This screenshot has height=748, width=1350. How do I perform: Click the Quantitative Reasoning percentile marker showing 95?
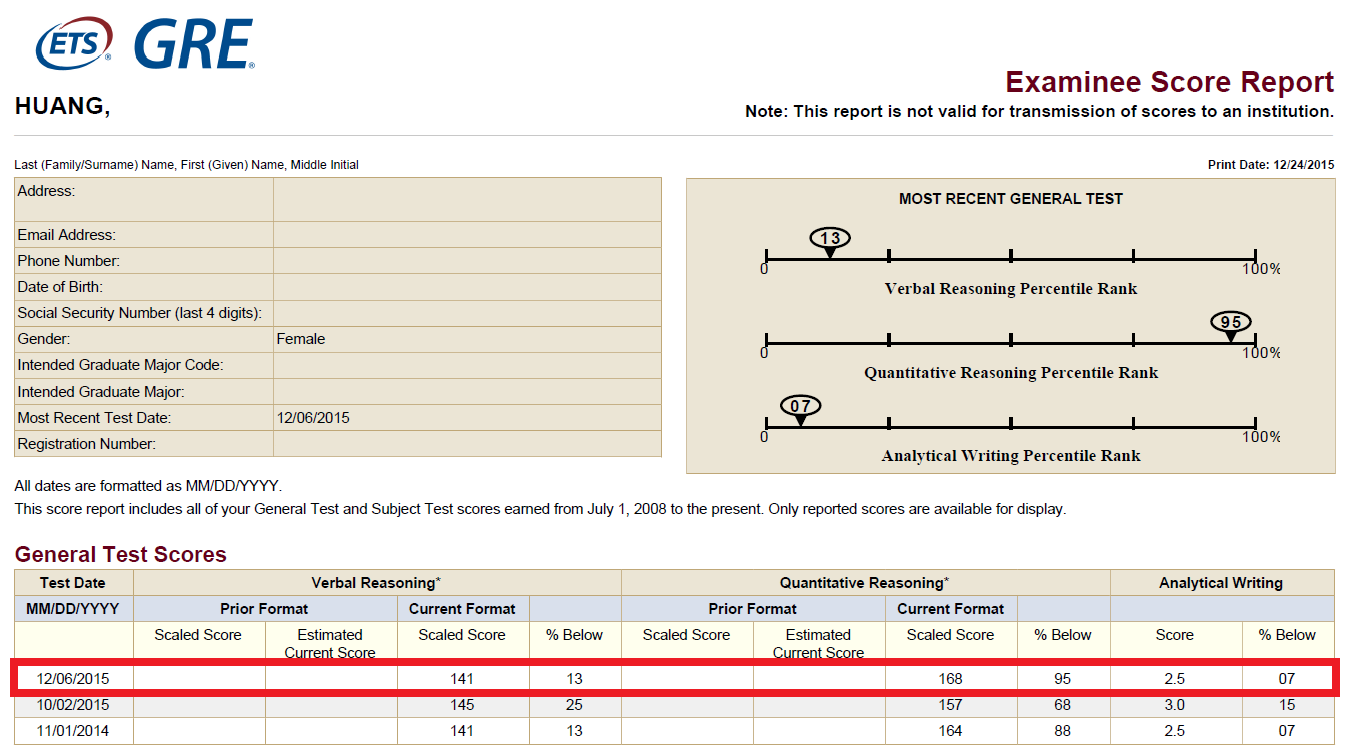1230,325
